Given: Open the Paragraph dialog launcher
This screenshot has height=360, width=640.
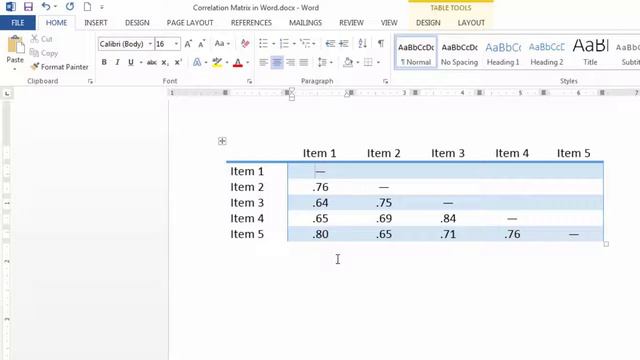Looking at the screenshot, I should tap(385, 82).
